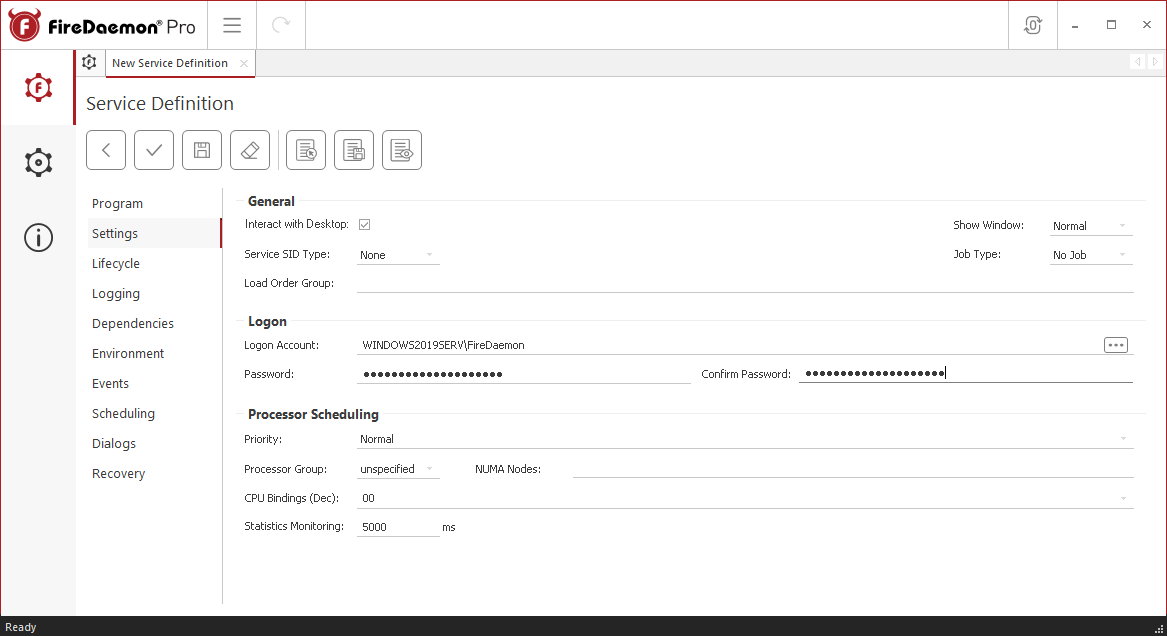The width and height of the screenshot is (1167, 636).
Task: Save the service definition with the save icon
Action: coord(201,149)
